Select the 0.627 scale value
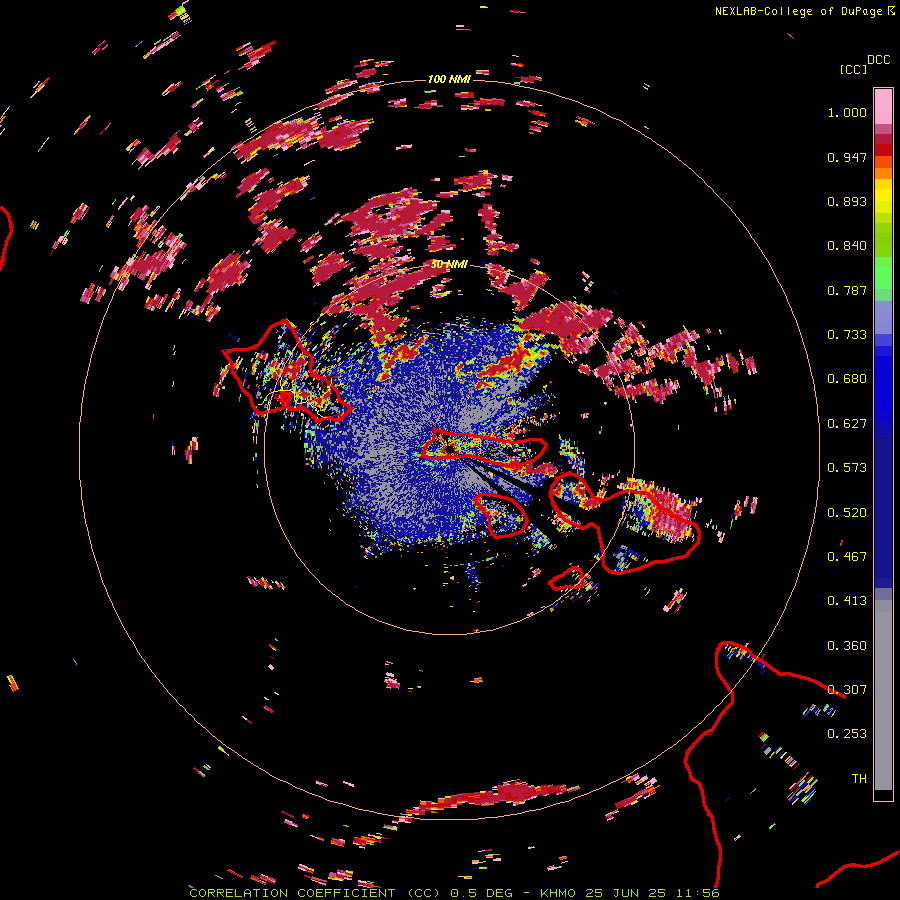This screenshot has height=900, width=900. click(847, 424)
